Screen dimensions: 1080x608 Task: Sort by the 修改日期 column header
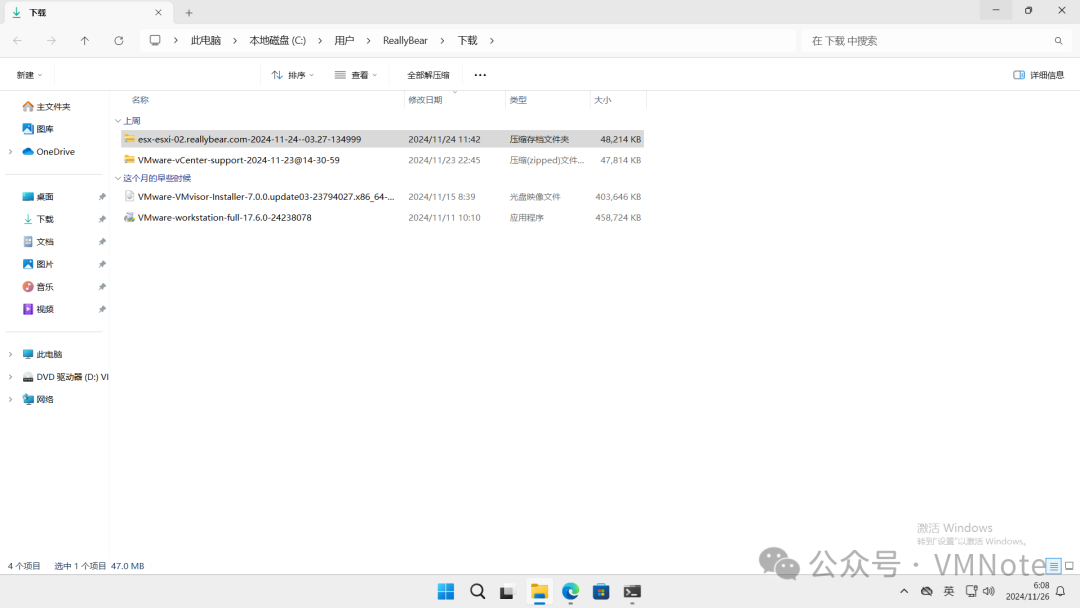tap(425, 100)
